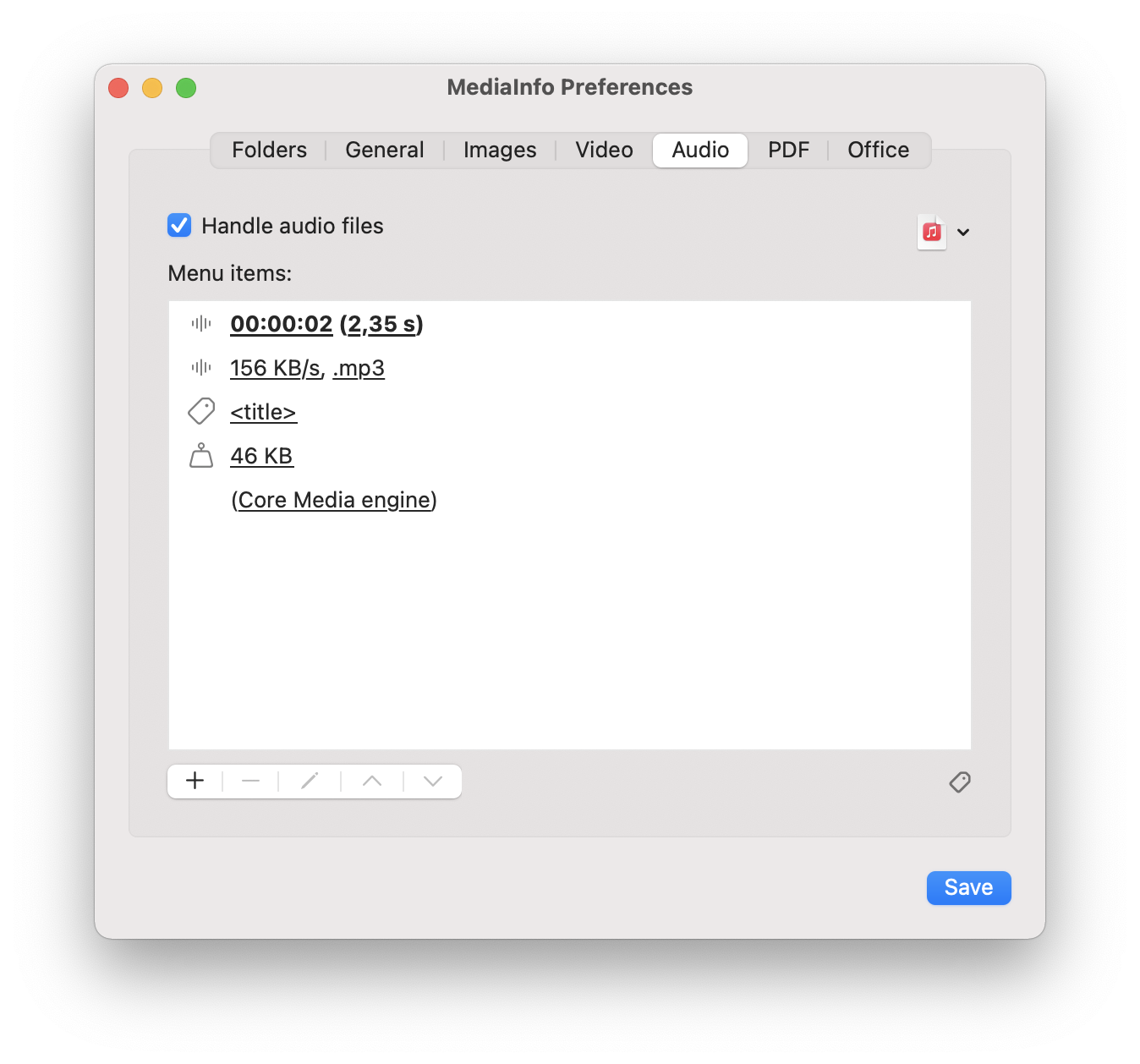
Task: Select the Images tab
Action: pos(500,151)
